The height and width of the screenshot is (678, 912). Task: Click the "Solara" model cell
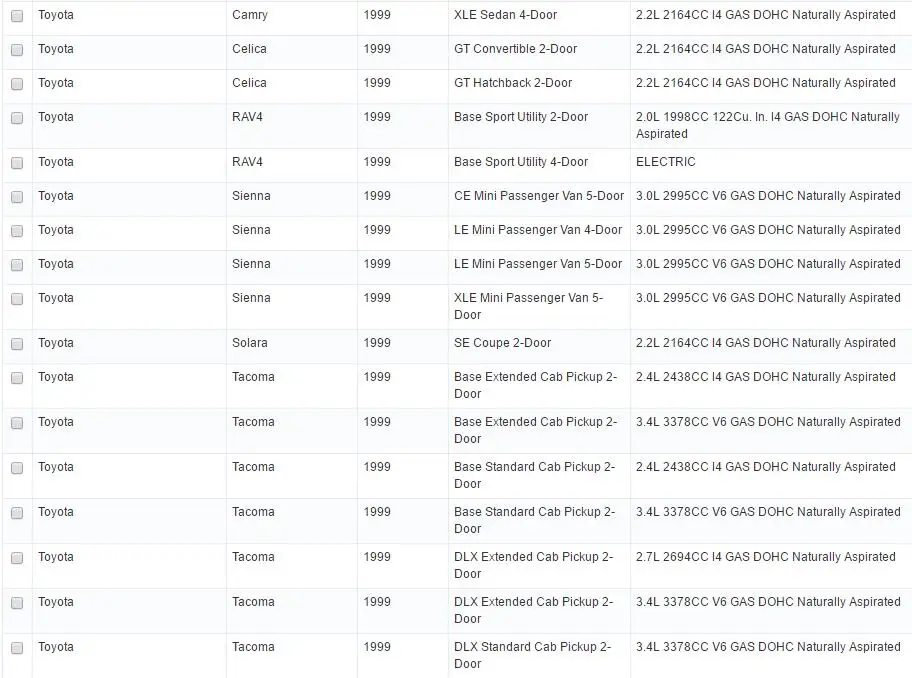pos(250,343)
